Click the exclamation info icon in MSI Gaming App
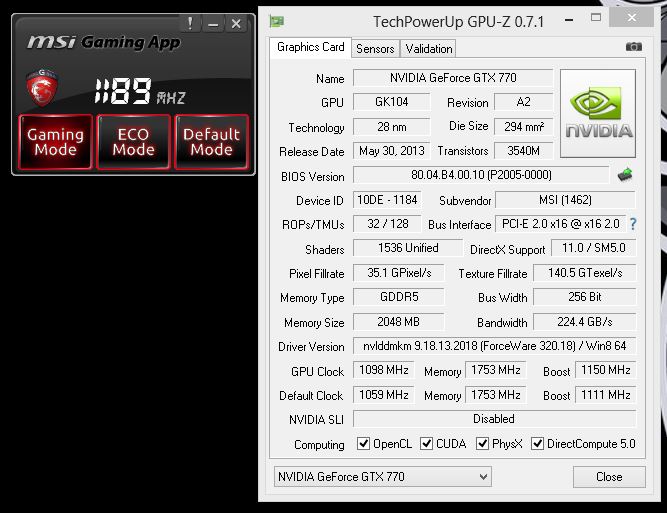 click(x=190, y=23)
